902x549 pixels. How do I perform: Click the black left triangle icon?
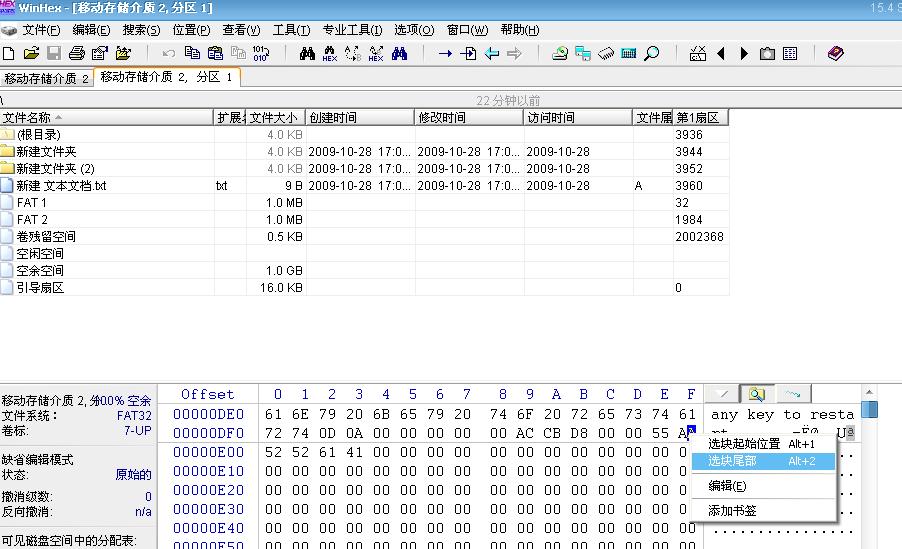pyautogui.click(x=721, y=54)
